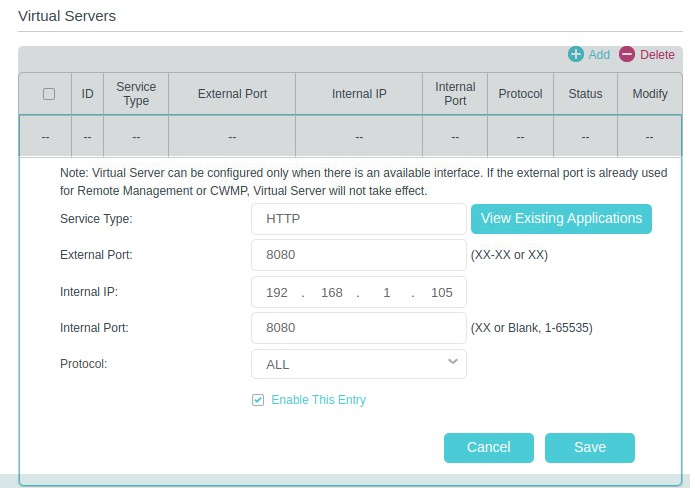Tick the select-all checkbox in table header
The height and width of the screenshot is (488, 690).
[48, 94]
